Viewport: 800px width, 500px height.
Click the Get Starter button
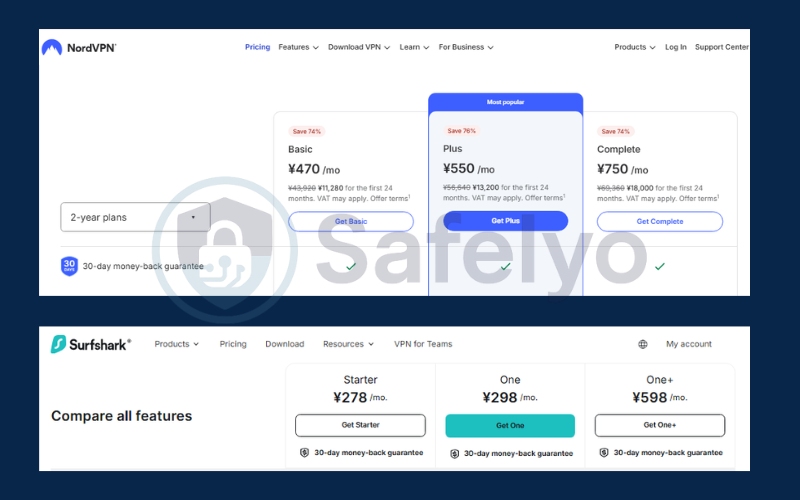[x=360, y=425]
